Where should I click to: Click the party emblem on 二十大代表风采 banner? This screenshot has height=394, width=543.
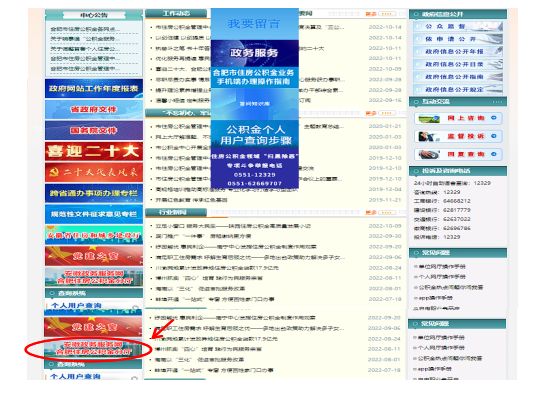pyautogui.click(x=54, y=172)
